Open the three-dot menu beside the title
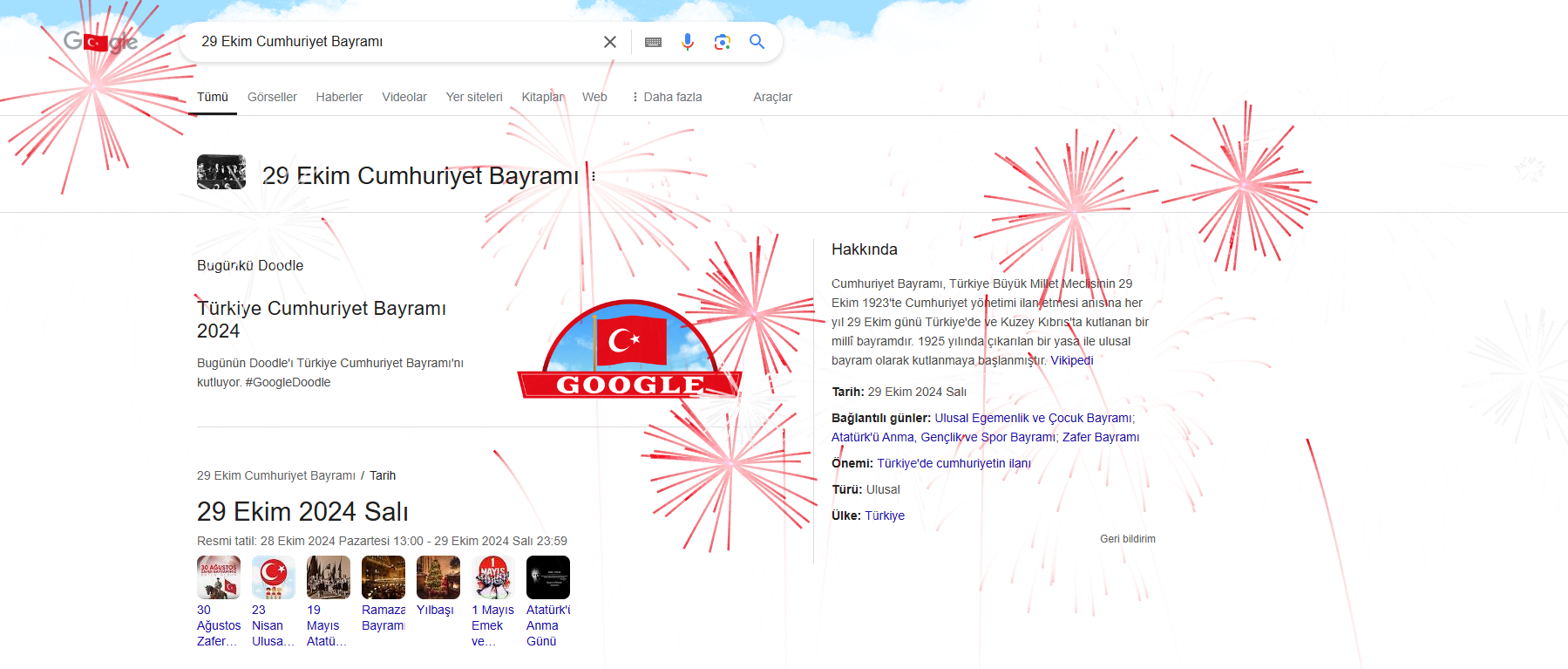 pos(594,176)
